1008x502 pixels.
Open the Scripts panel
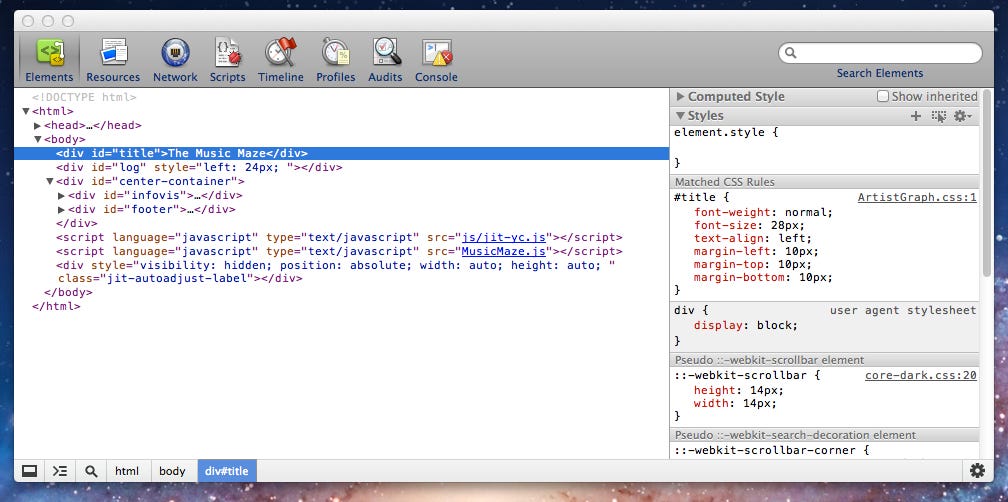(x=228, y=60)
